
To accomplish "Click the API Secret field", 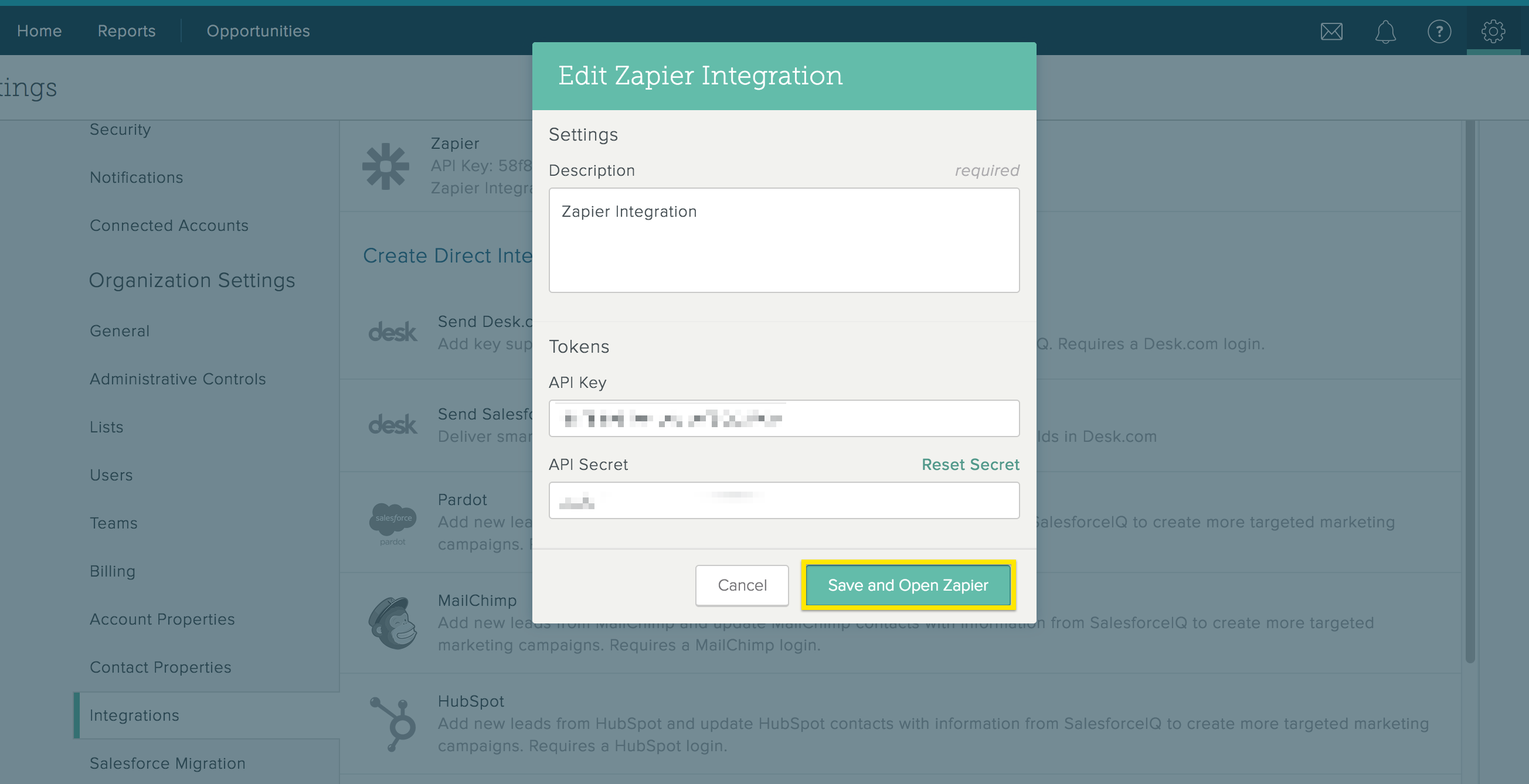I will 784,500.
